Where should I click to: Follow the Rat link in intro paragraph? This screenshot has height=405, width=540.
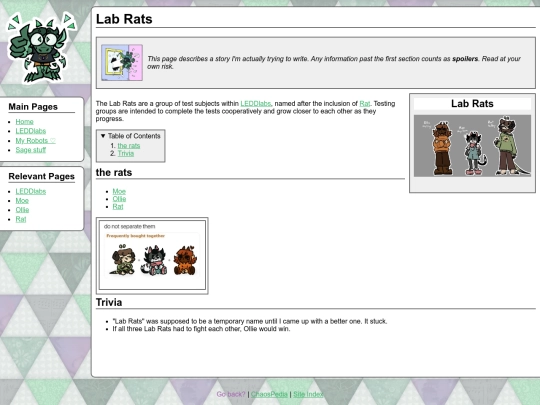pyautogui.click(x=365, y=103)
